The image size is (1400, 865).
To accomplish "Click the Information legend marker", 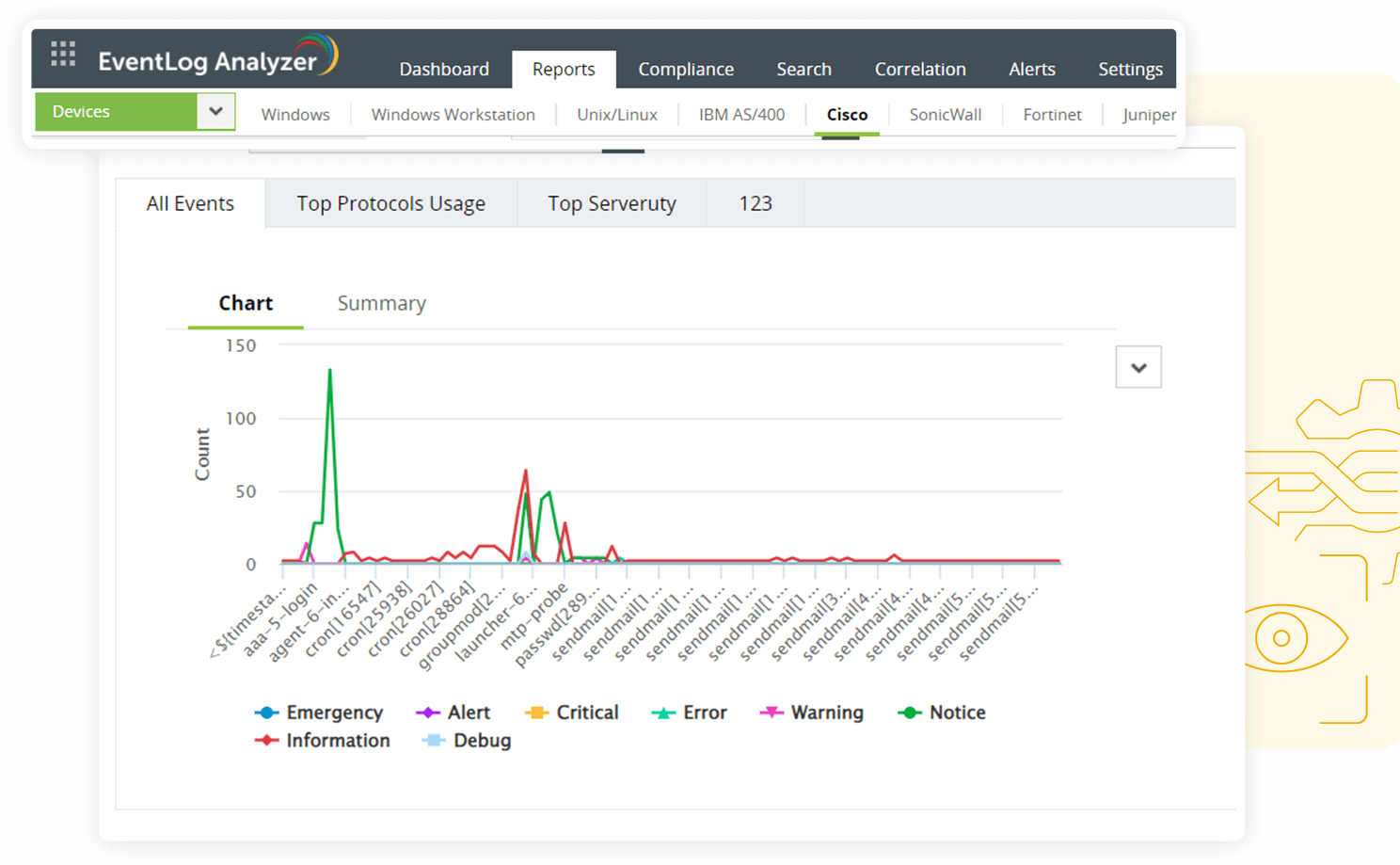I will click(267, 741).
